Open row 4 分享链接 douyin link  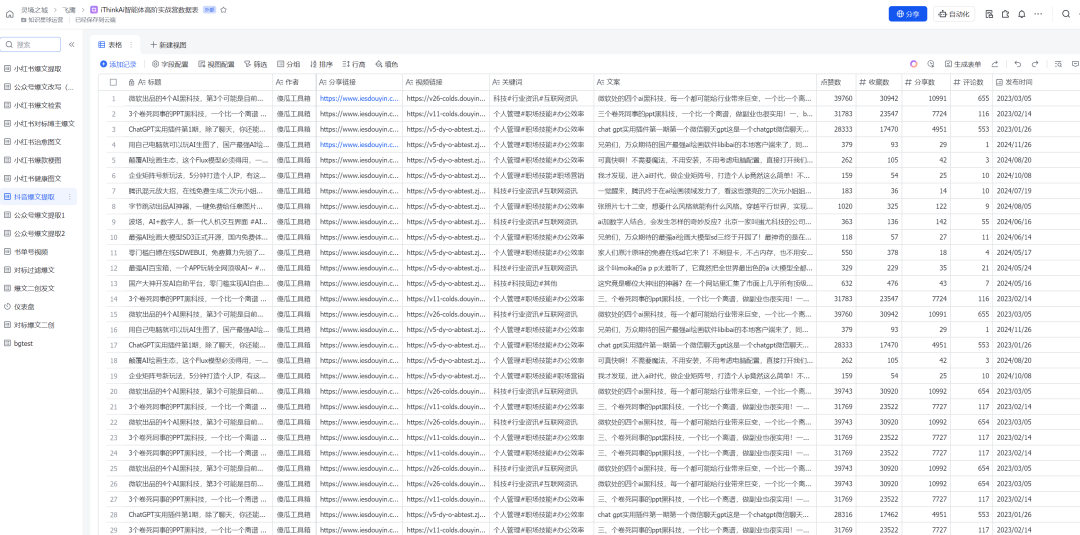(359, 145)
